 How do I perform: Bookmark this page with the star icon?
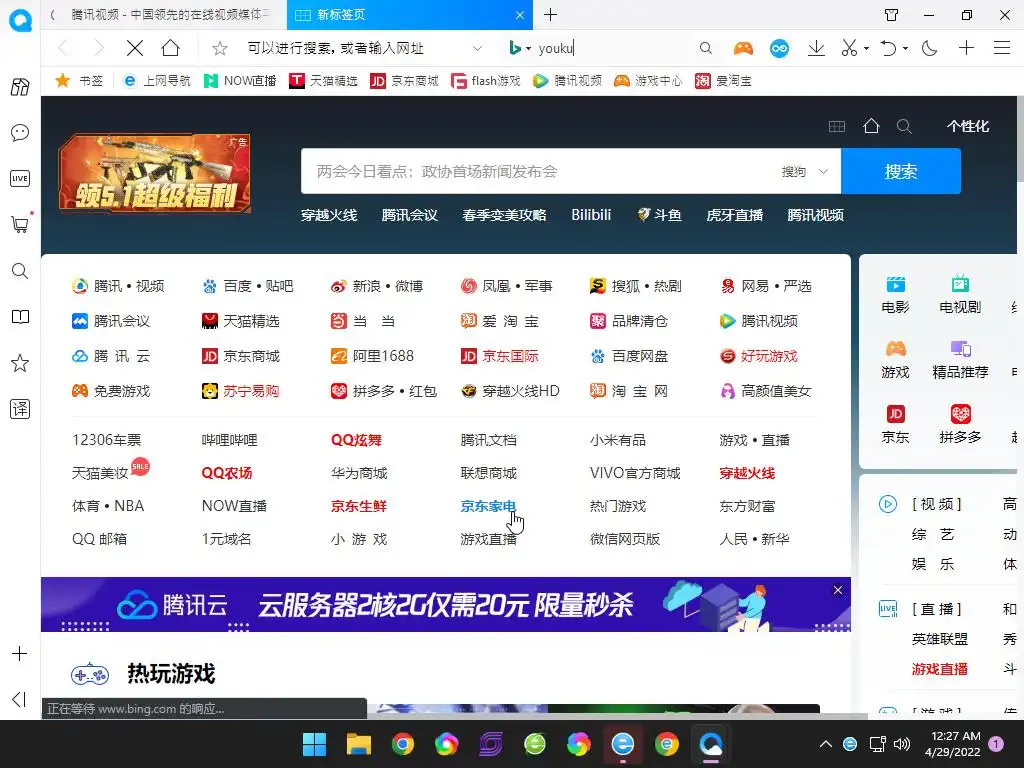click(220, 48)
